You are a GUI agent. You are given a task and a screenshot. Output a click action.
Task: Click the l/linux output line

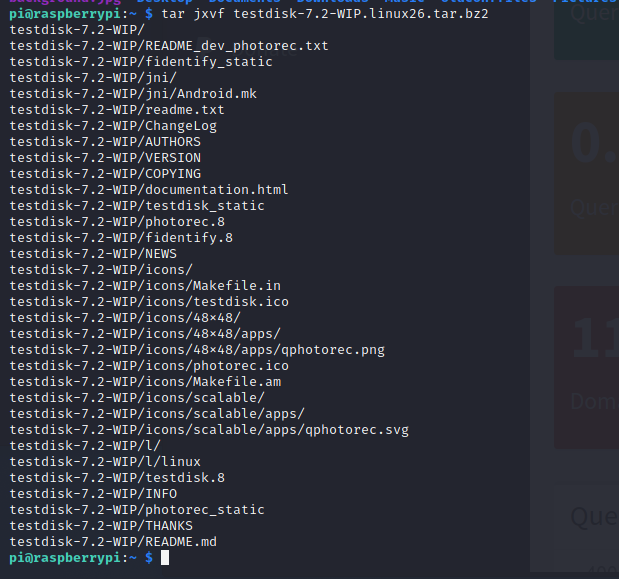pyautogui.click(x=105, y=462)
